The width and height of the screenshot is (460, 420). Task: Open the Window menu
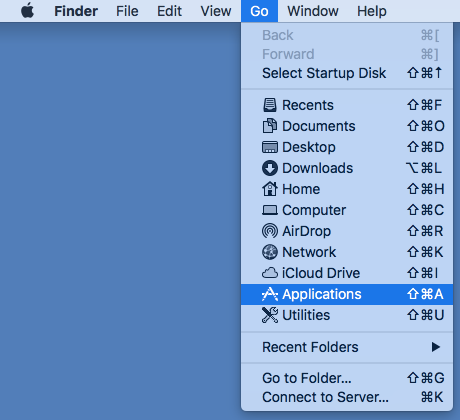[313, 11]
